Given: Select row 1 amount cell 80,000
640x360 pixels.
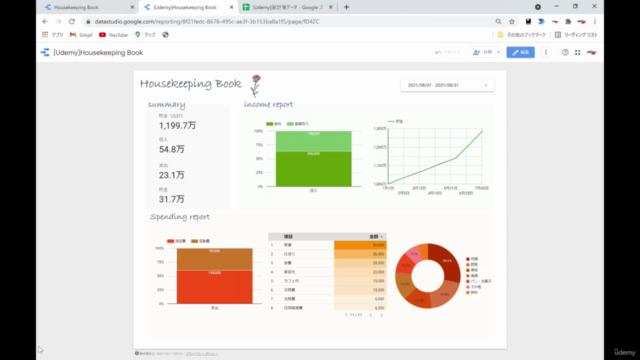Looking at the screenshot, I should pos(360,245).
